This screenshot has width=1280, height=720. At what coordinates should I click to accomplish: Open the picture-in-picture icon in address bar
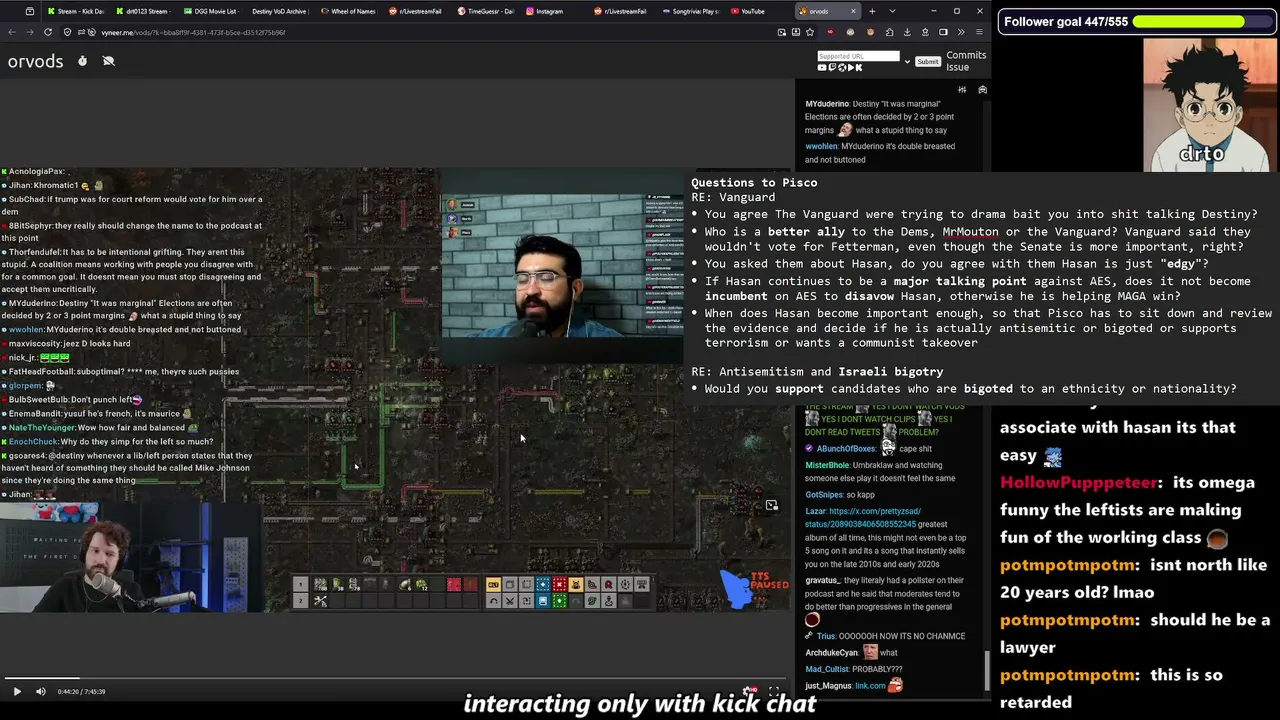pyautogui.click(x=781, y=32)
